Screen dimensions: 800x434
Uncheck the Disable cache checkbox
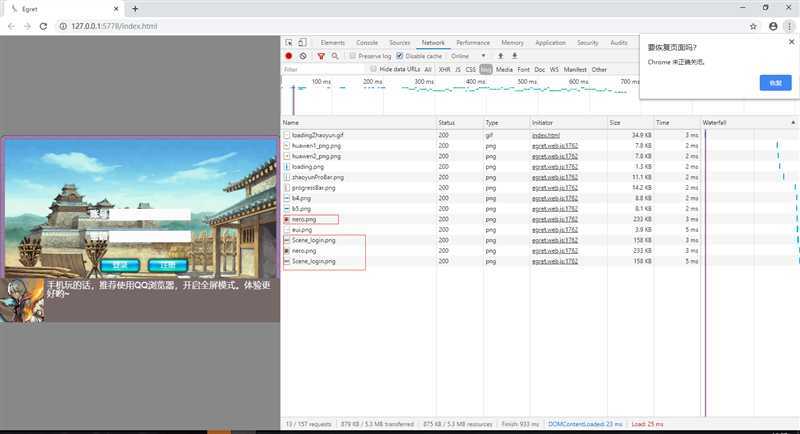(399, 56)
